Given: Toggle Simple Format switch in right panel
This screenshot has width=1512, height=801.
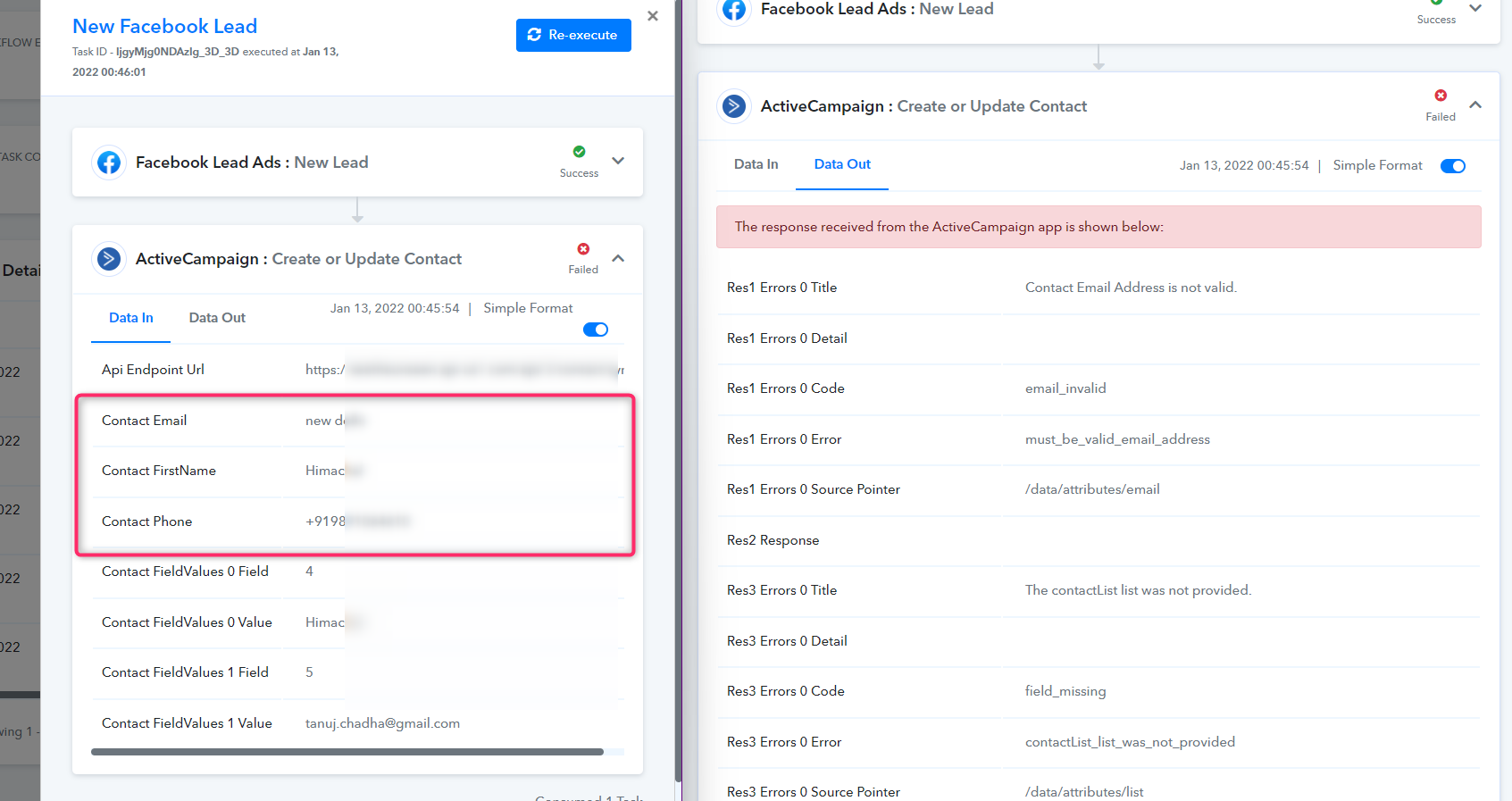Looking at the screenshot, I should [x=1453, y=166].
